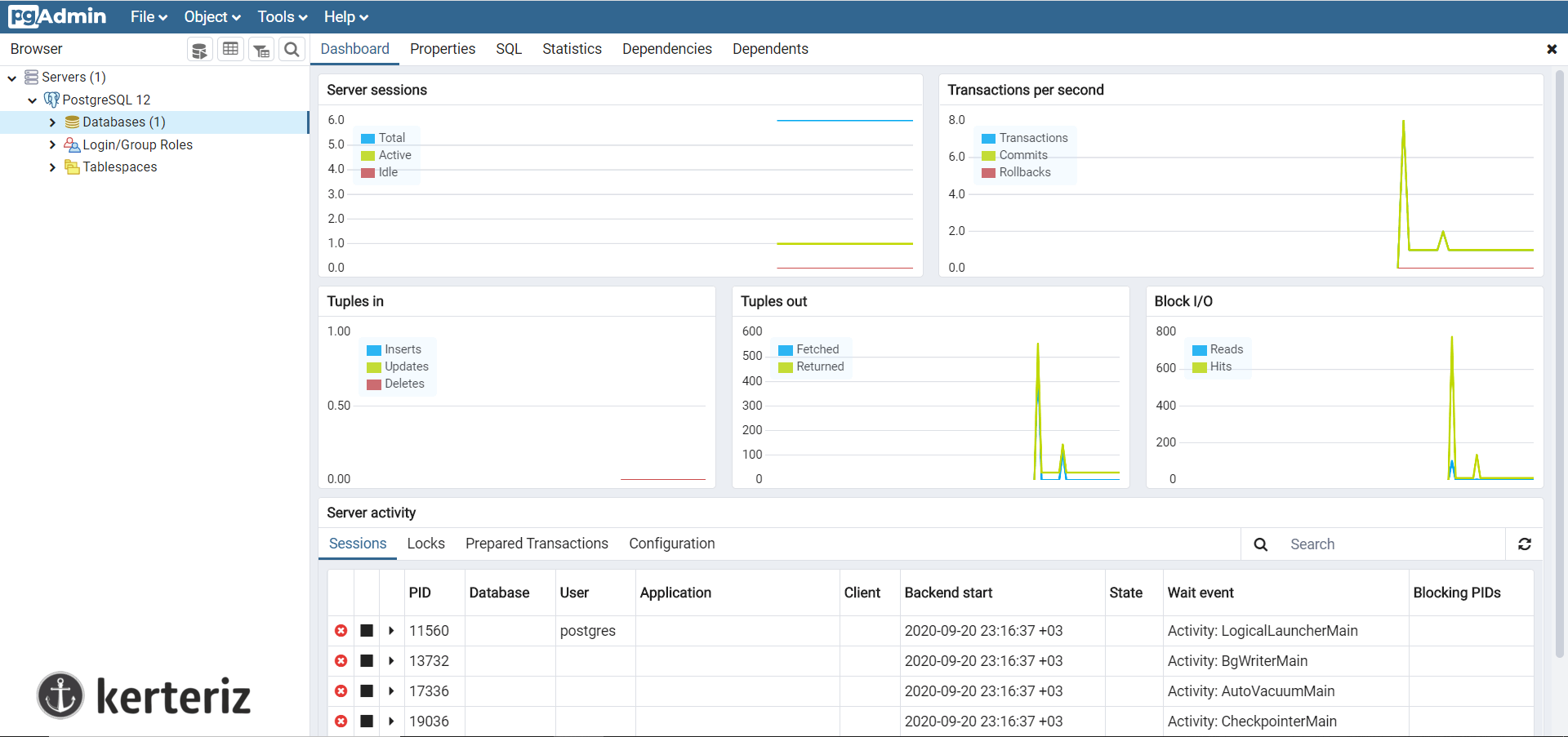The width and height of the screenshot is (1568, 737).
Task: Open the File menu
Action: (149, 17)
